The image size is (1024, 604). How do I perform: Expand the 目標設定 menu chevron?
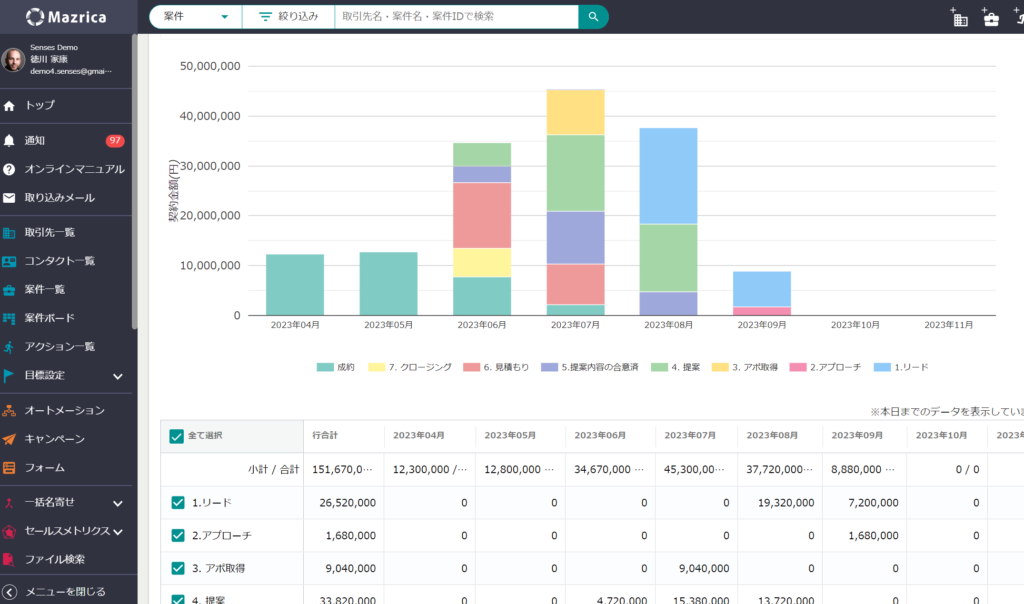pos(118,376)
